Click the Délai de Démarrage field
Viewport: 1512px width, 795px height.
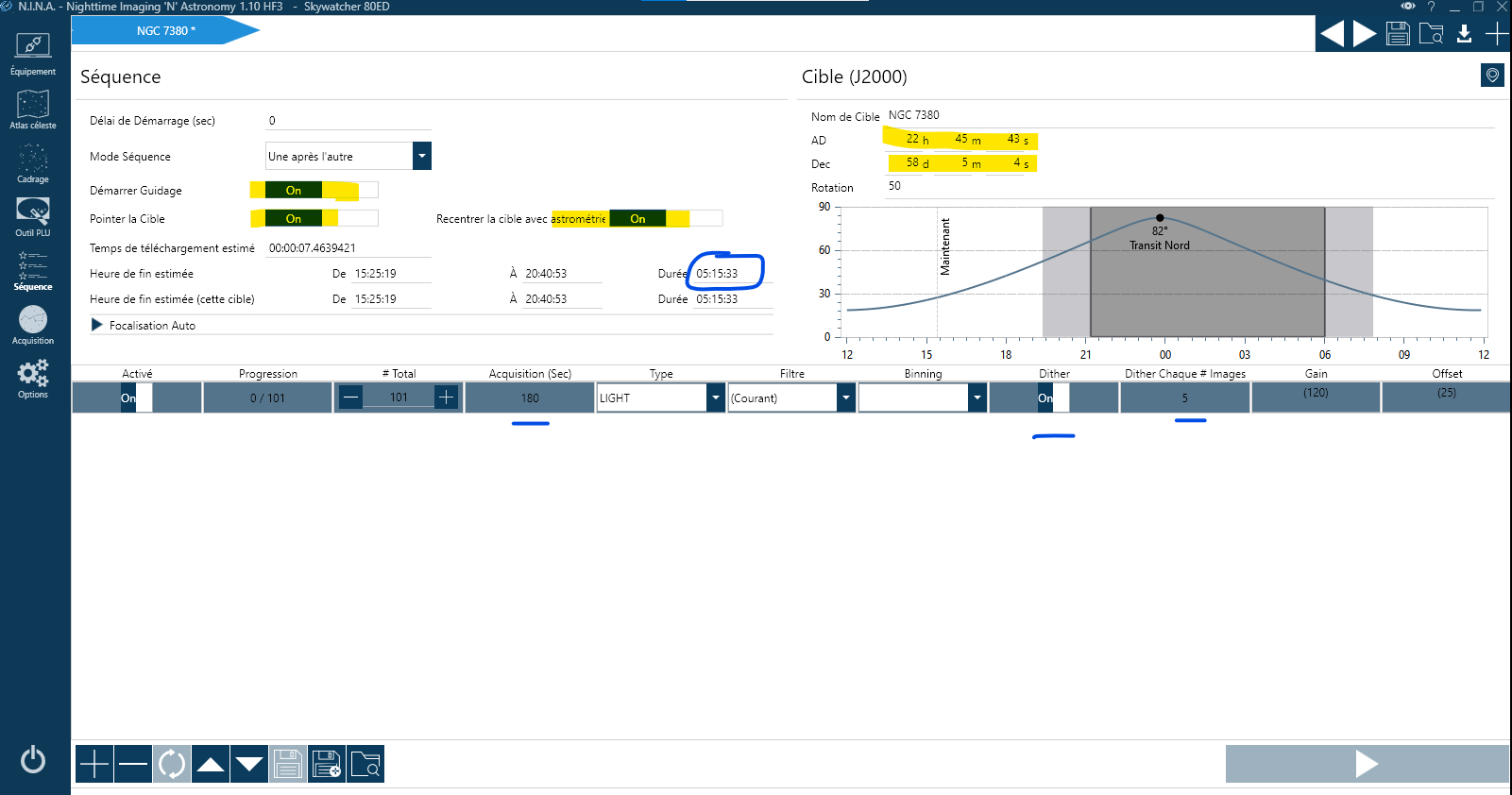[348, 121]
